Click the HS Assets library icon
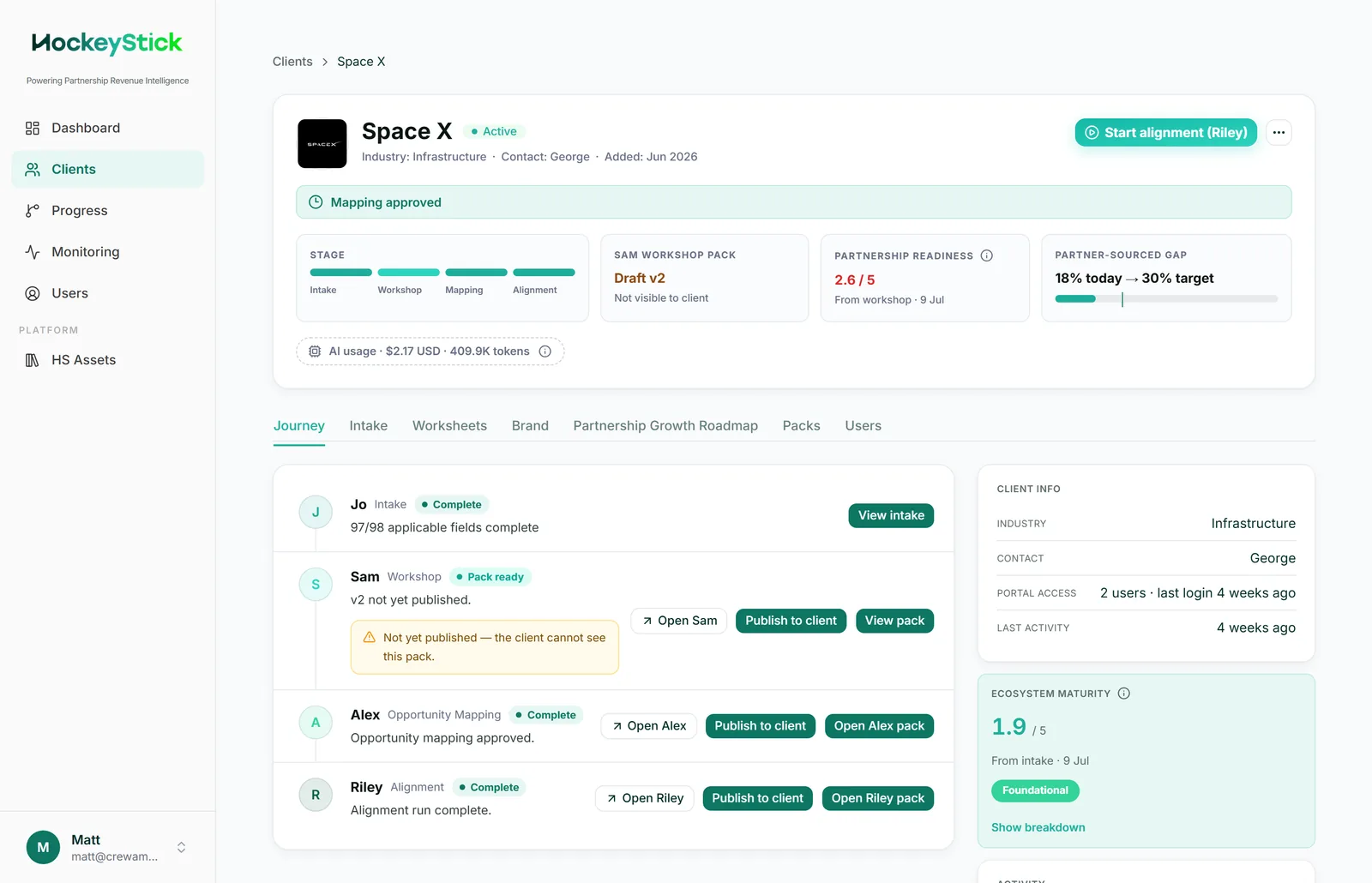 pyautogui.click(x=33, y=360)
